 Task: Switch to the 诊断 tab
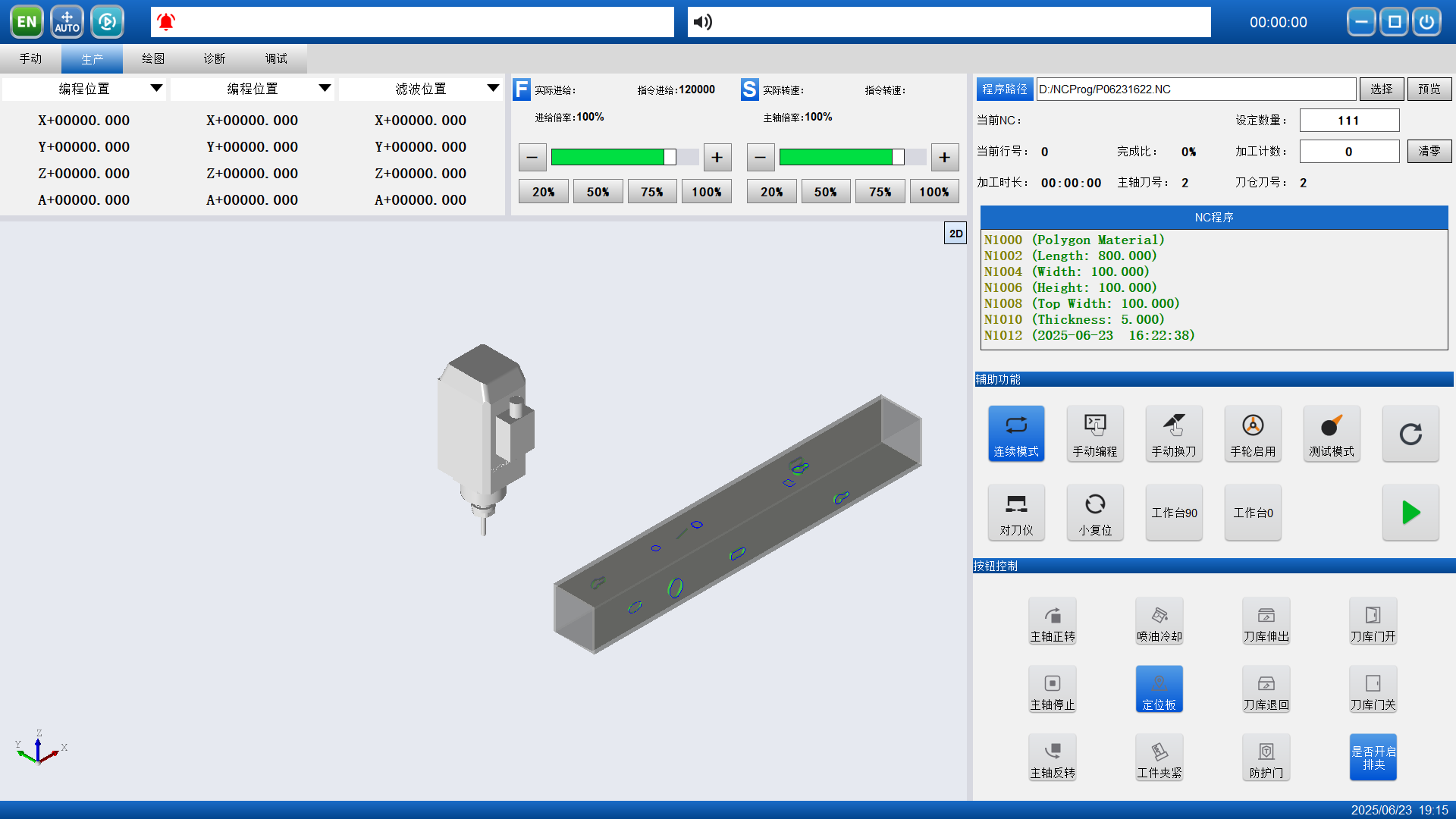click(214, 58)
